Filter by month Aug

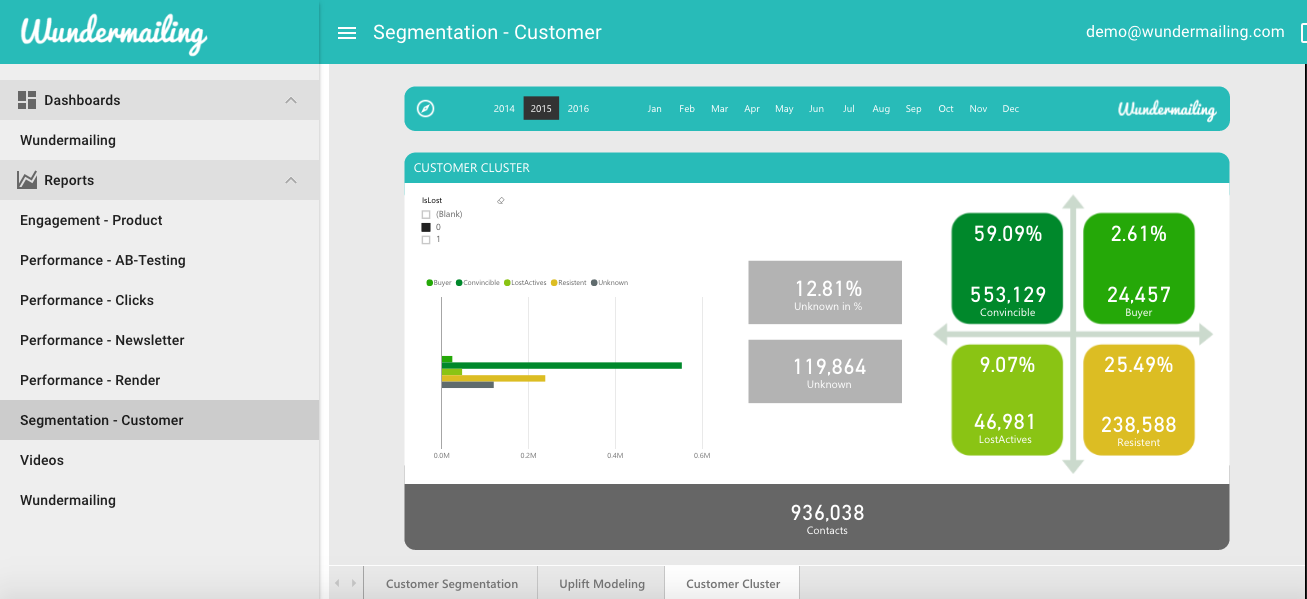pos(881,109)
